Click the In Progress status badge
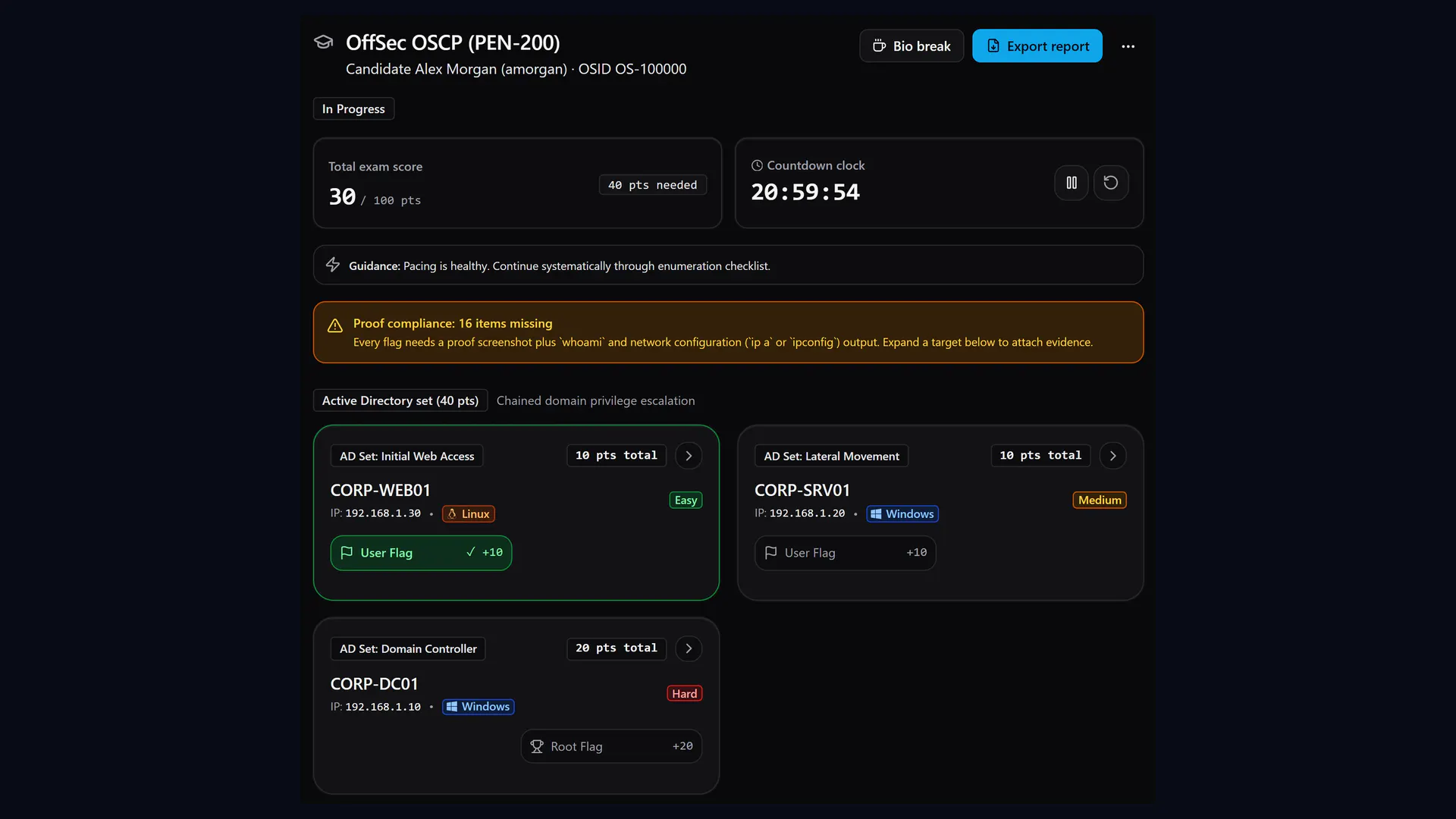Image resolution: width=1456 pixels, height=819 pixels. click(353, 108)
